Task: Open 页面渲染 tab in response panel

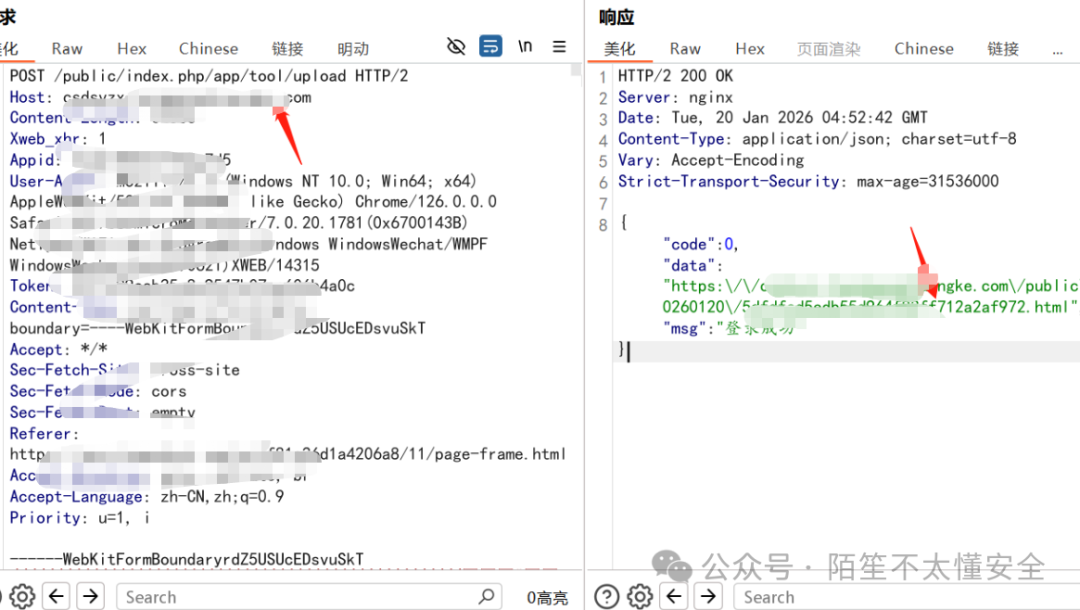Action: [x=829, y=49]
